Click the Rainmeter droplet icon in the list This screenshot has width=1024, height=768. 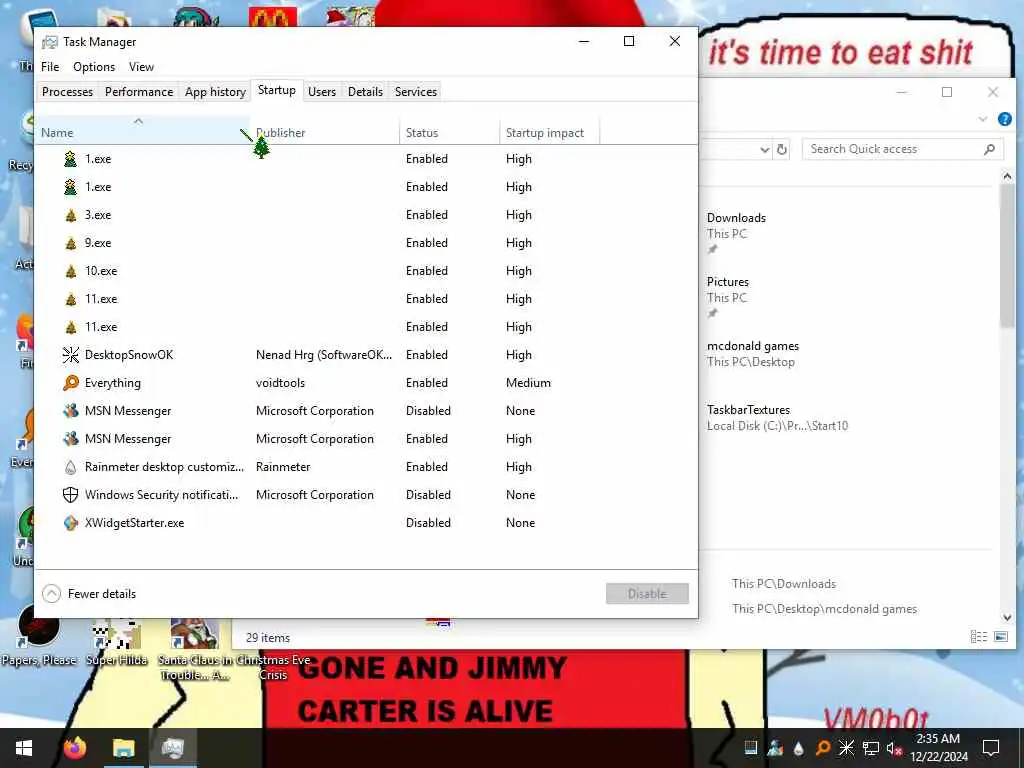click(71, 467)
